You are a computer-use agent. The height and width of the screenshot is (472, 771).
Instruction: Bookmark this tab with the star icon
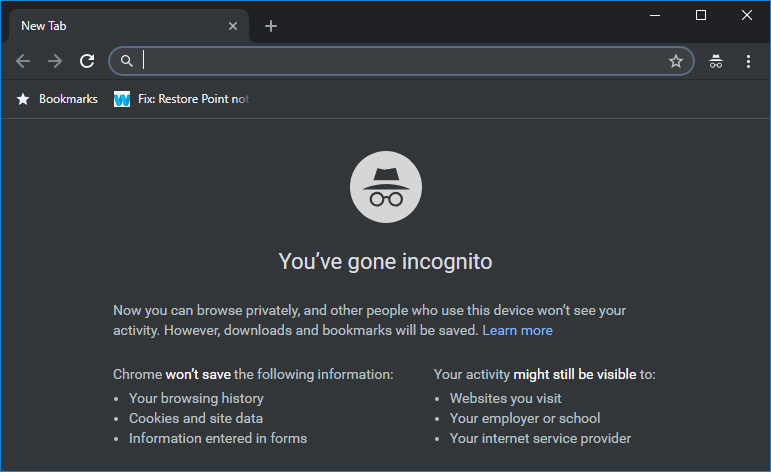pos(676,61)
